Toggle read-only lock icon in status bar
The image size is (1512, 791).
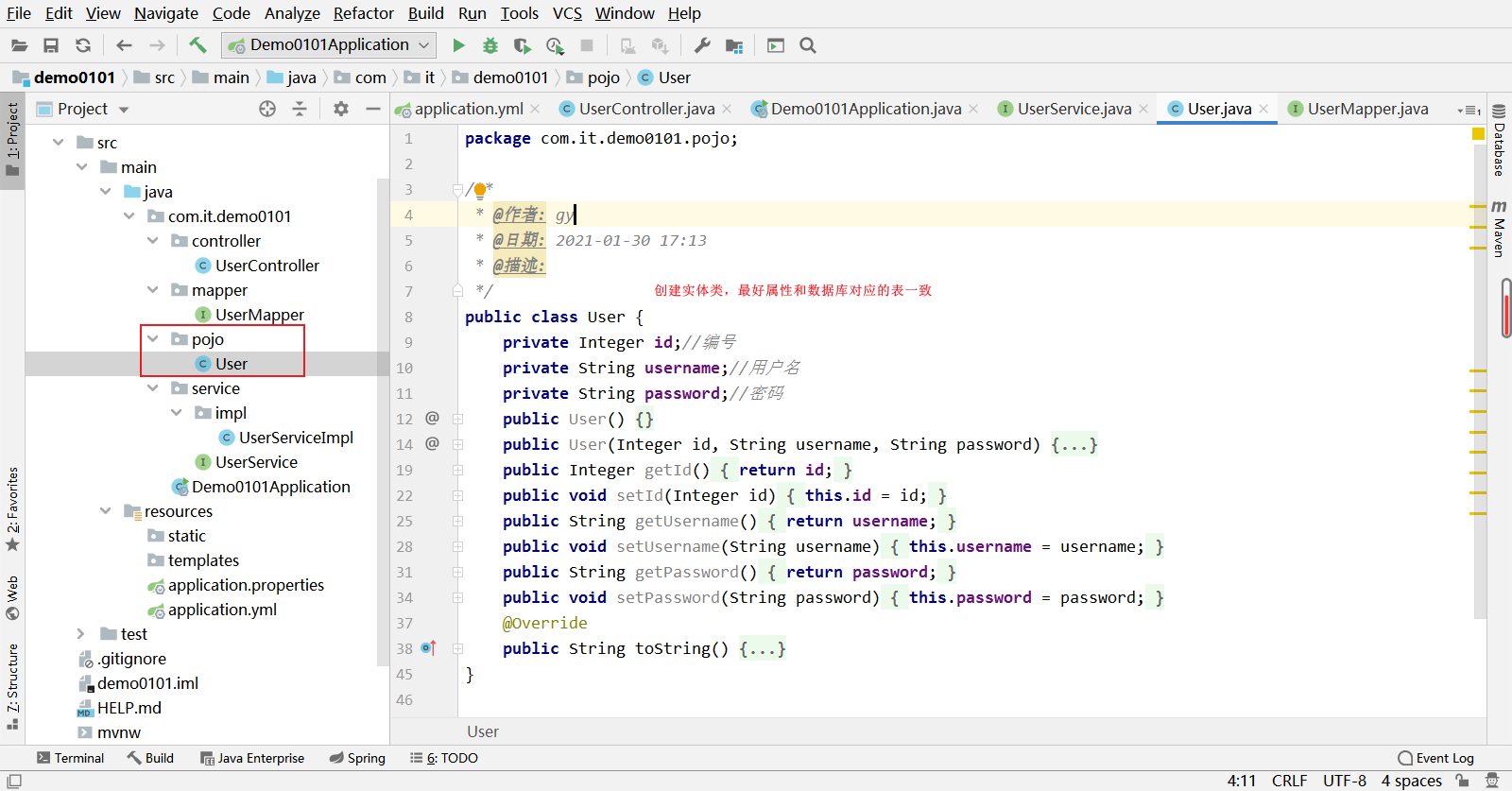pos(1463,781)
